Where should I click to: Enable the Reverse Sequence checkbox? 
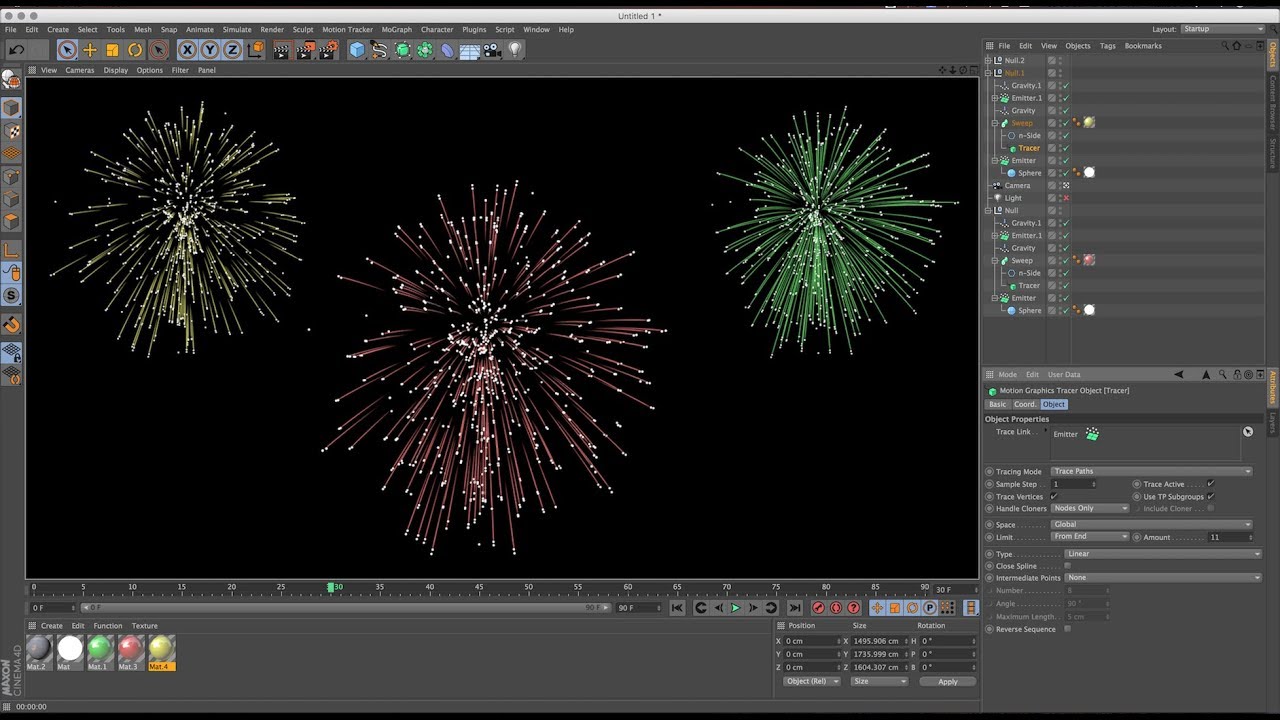tap(1068, 629)
